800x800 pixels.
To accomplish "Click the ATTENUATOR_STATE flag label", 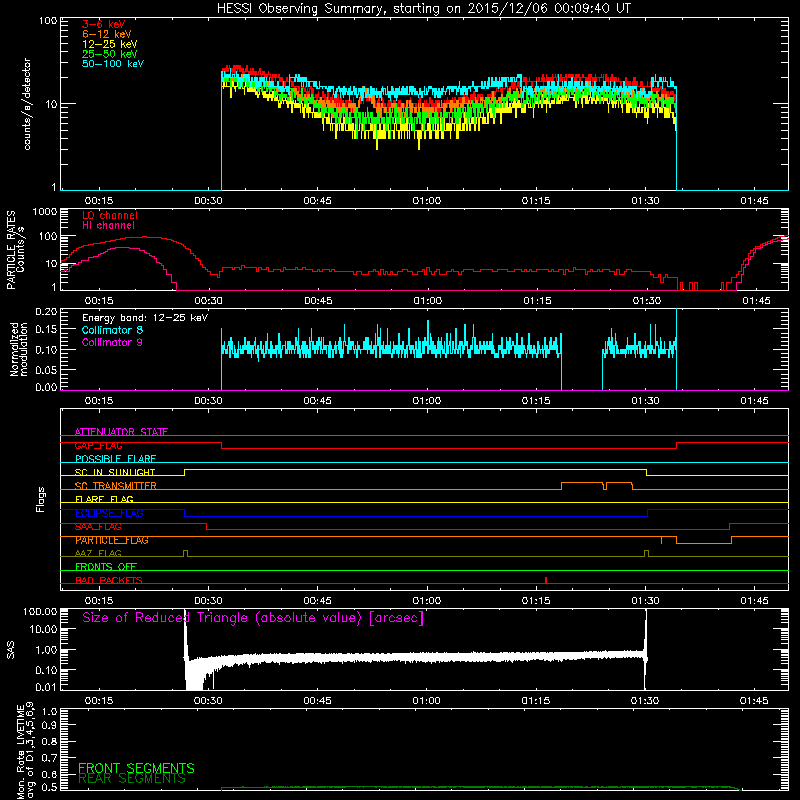I will (x=121, y=432).
